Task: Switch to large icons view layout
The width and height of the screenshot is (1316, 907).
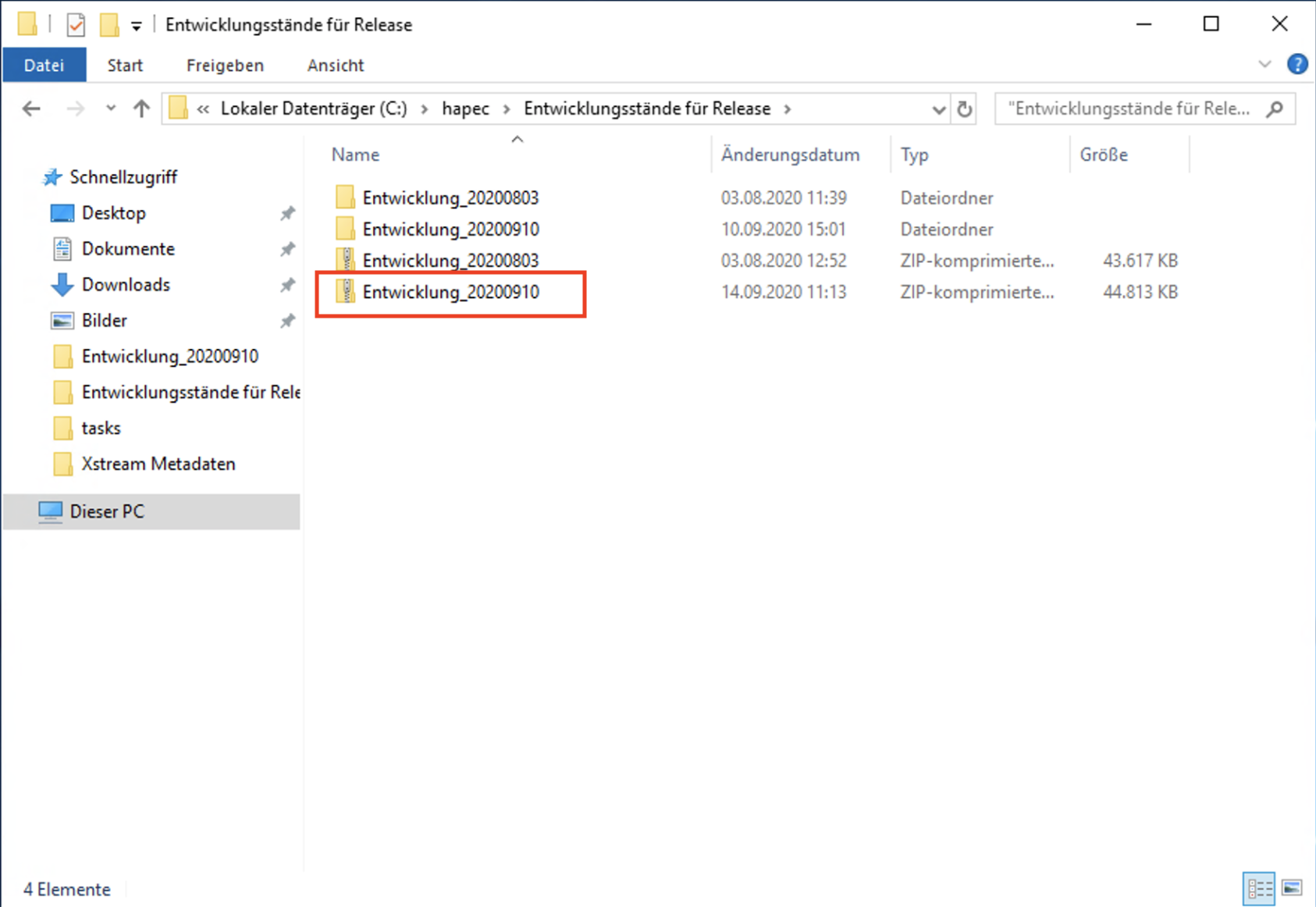Action: click(x=1292, y=887)
